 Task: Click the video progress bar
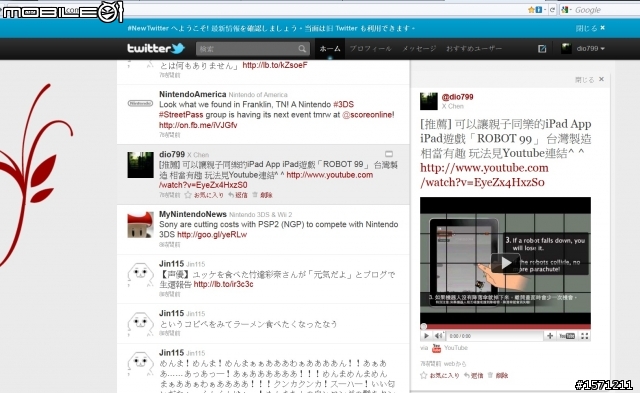click(505, 326)
